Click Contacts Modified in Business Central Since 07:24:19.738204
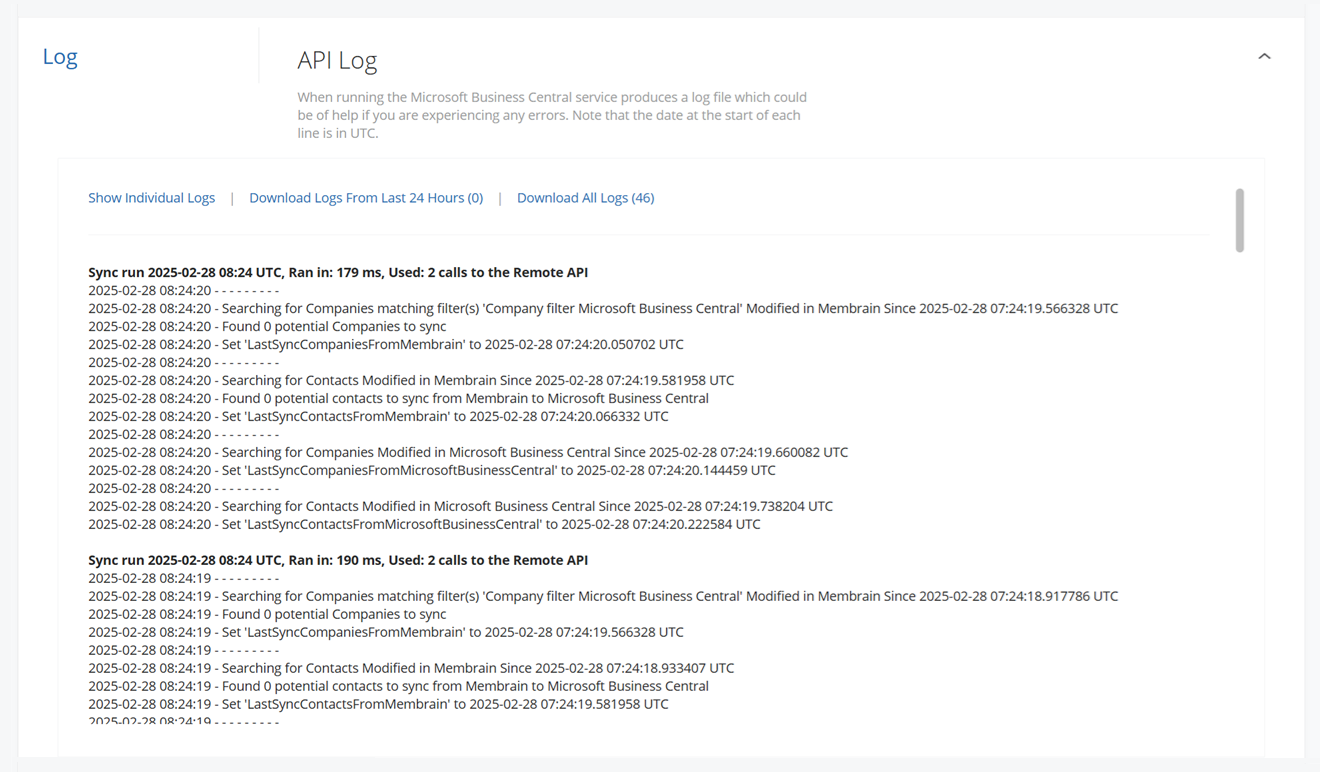1320x772 pixels. point(460,506)
